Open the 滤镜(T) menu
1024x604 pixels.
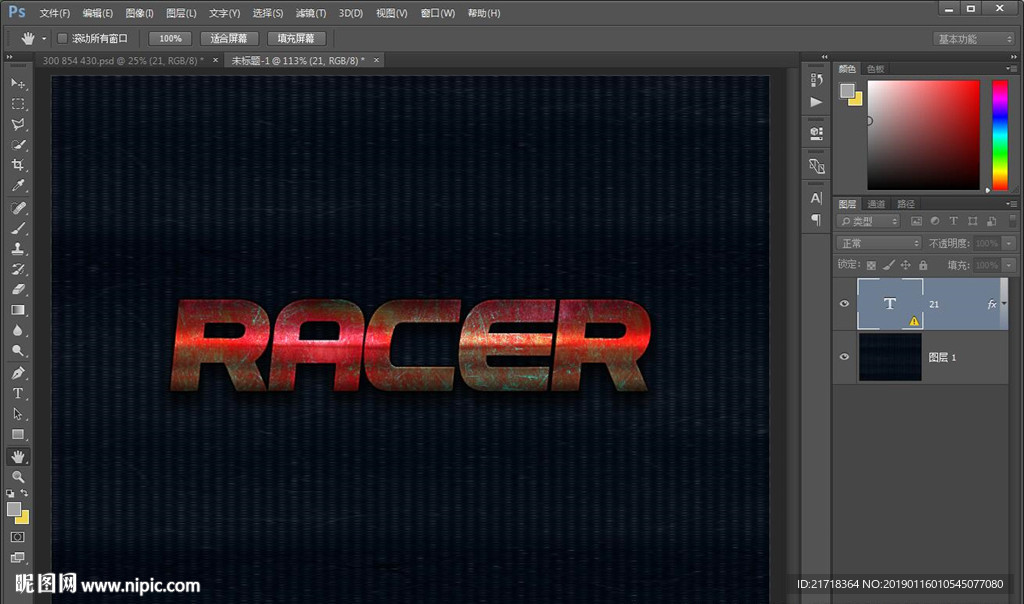pyautogui.click(x=310, y=14)
